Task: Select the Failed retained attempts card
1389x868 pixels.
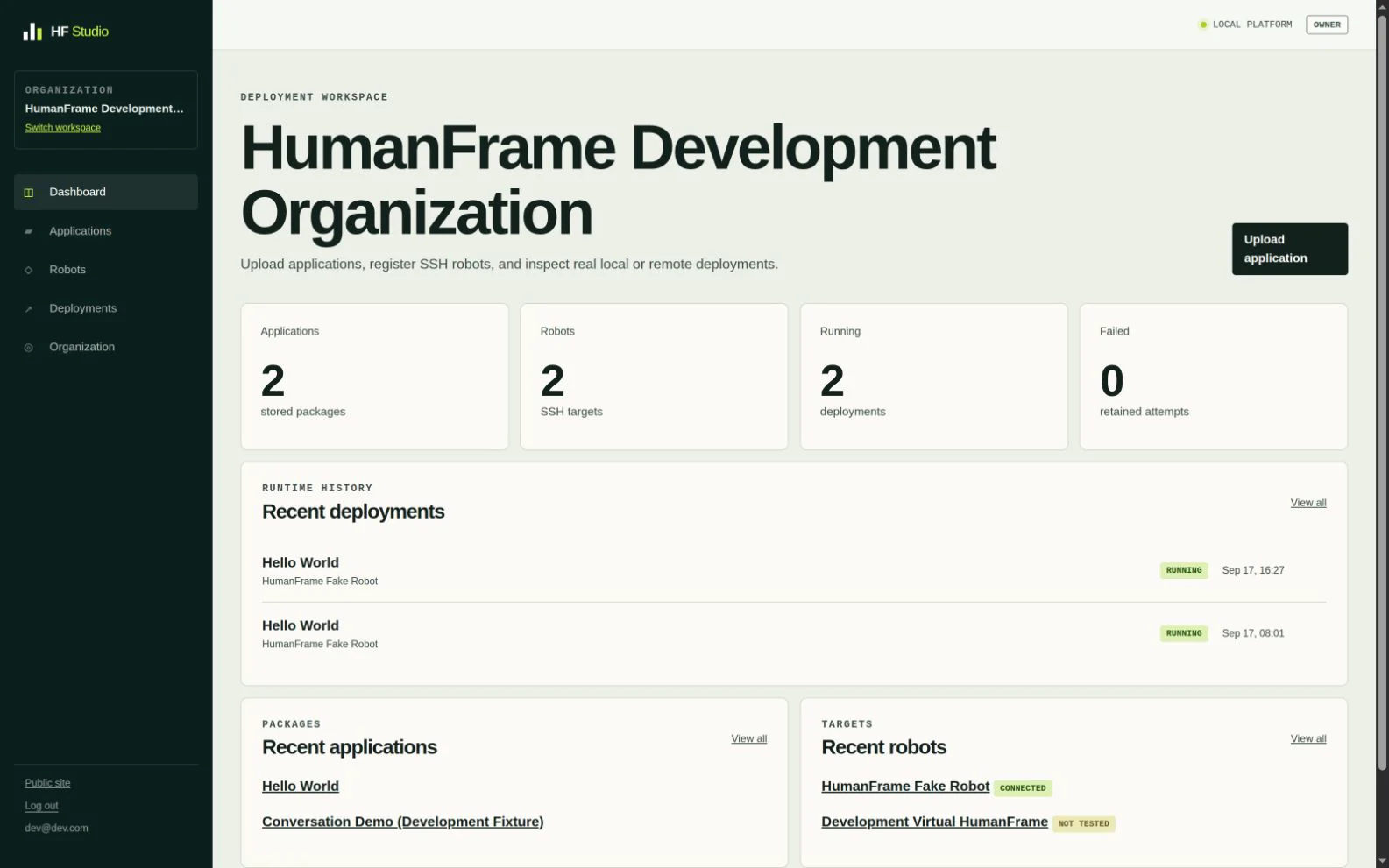Action: tap(1213, 377)
